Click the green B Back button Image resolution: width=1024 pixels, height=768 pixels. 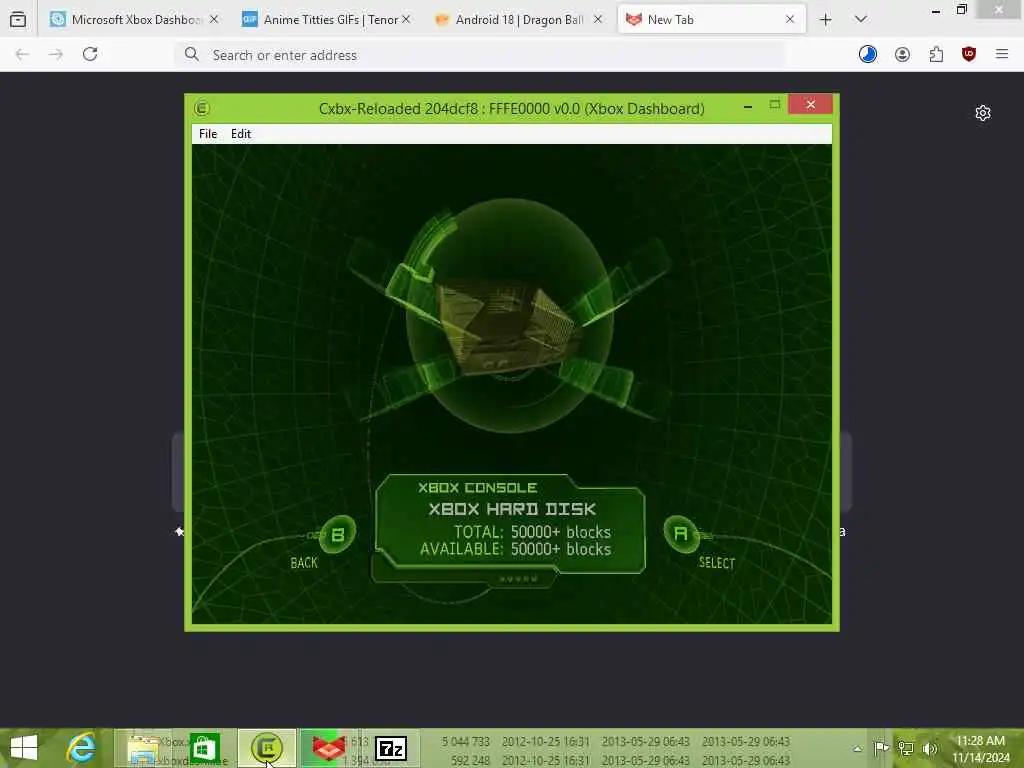[338, 534]
